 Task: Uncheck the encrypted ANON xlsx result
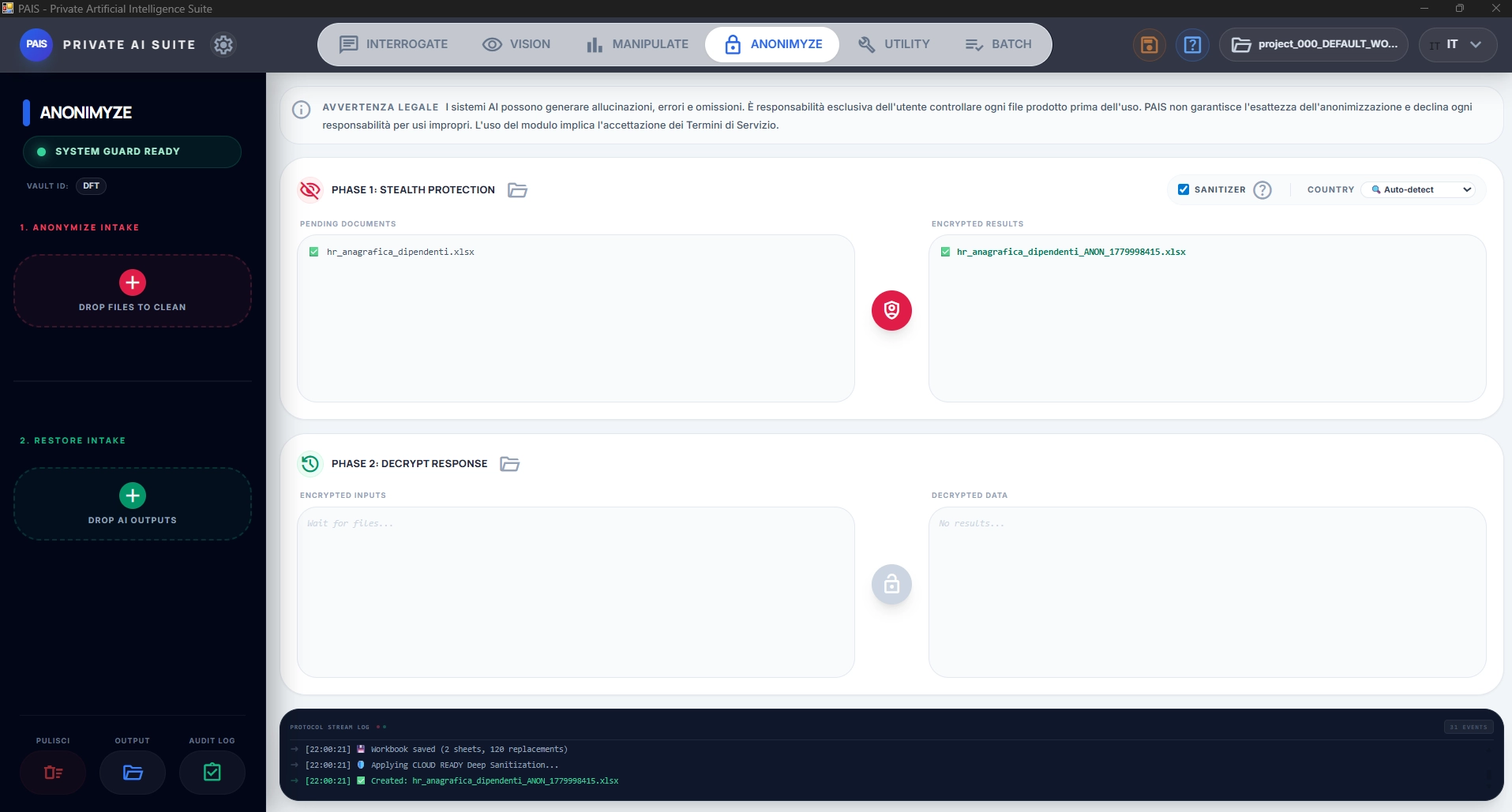pos(945,252)
